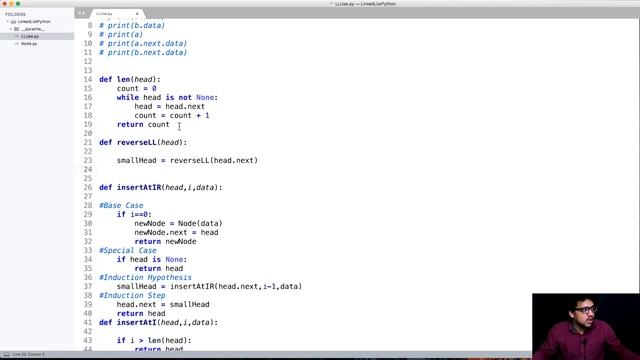Click the line 'if head is None:'
Image resolution: width=640 pixels, height=360 pixels.
point(152,259)
